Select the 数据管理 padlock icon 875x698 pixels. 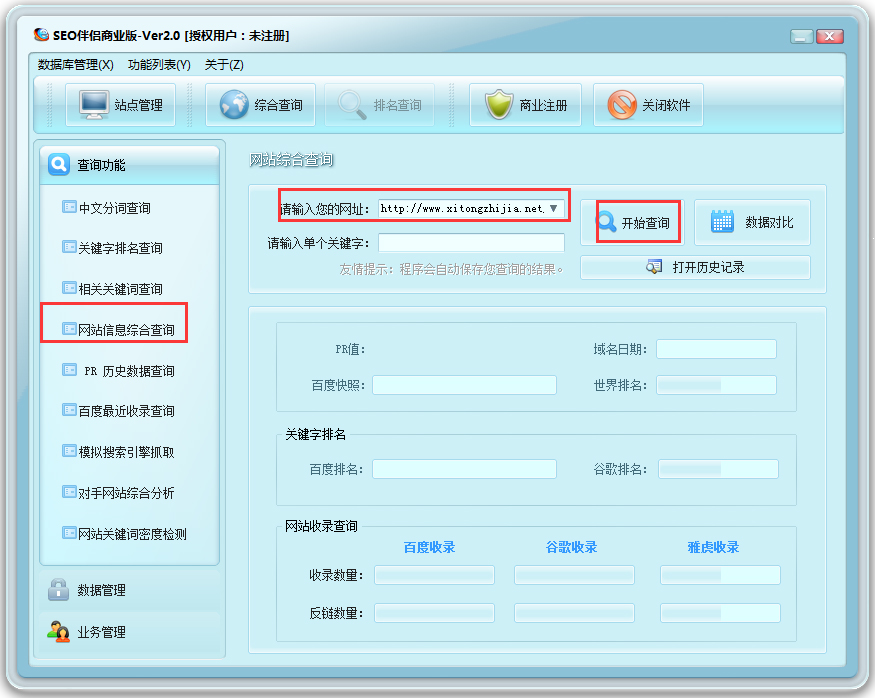tap(58, 590)
